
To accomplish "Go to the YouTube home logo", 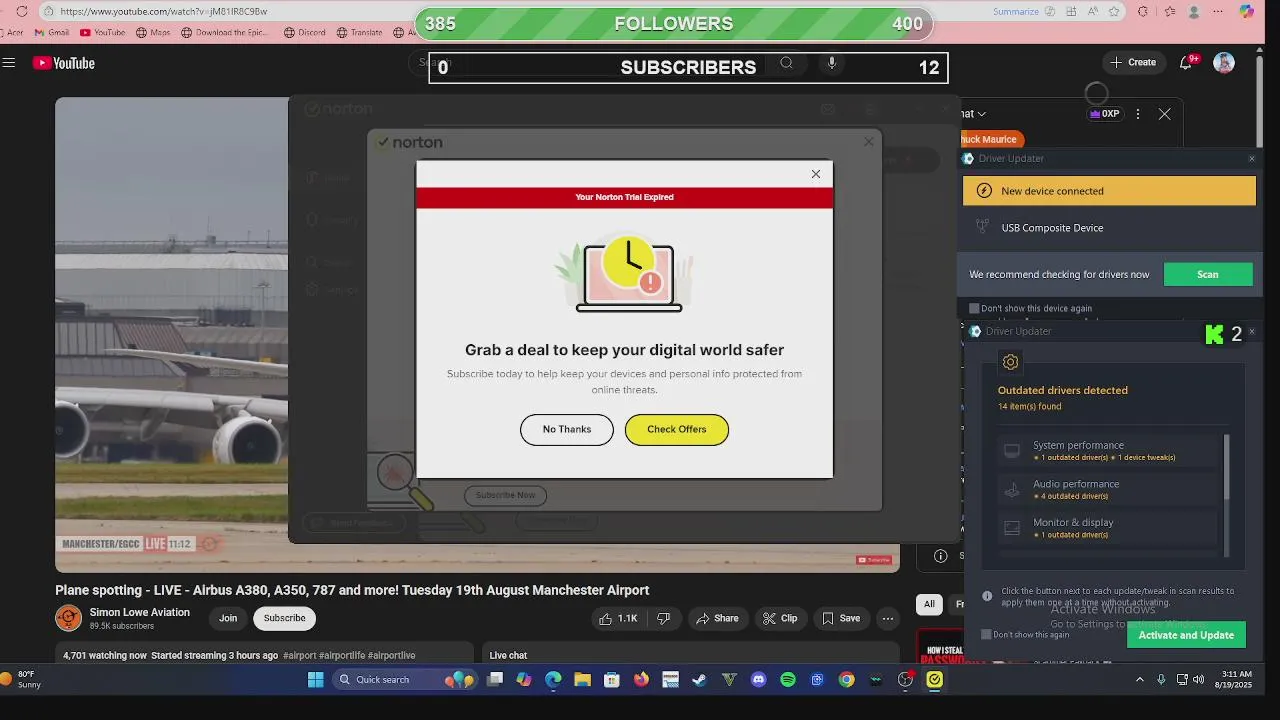I will (x=63, y=63).
